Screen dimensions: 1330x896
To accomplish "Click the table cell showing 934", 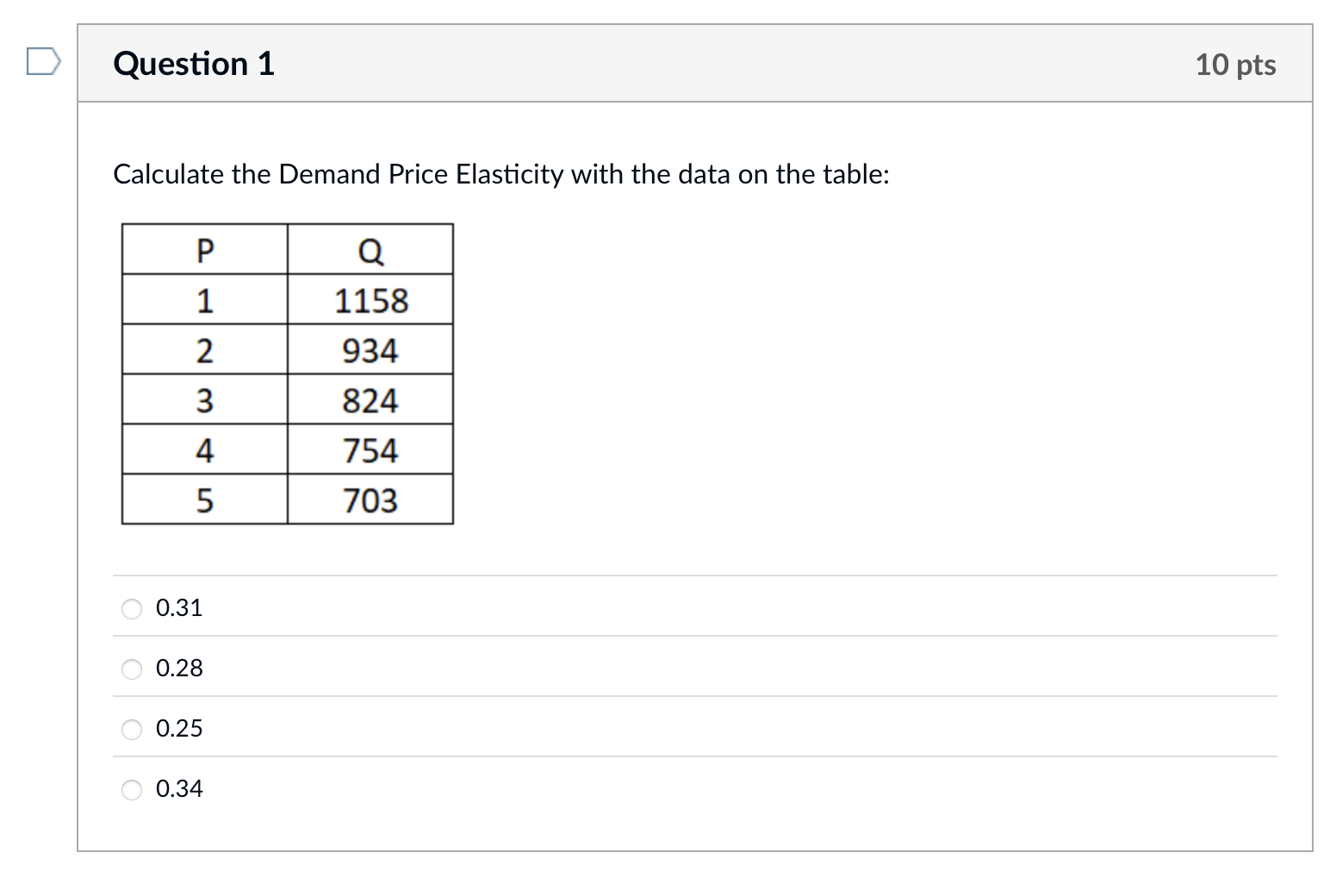I will (x=370, y=350).
